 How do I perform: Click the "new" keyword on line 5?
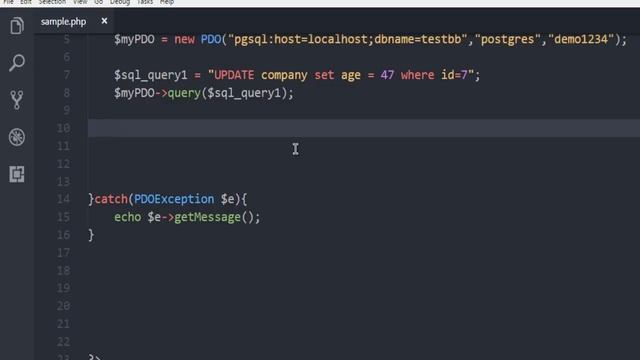pyautogui.click(x=184, y=40)
